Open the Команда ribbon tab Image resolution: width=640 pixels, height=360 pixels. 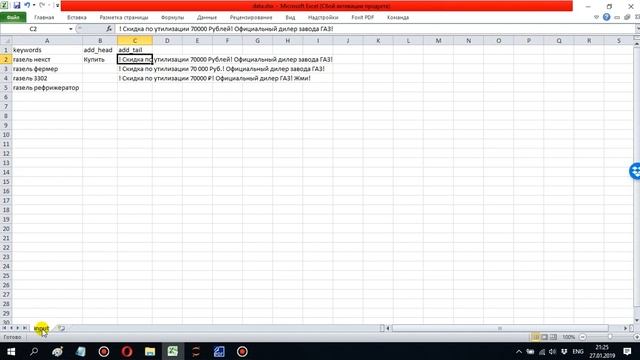click(x=398, y=18)
